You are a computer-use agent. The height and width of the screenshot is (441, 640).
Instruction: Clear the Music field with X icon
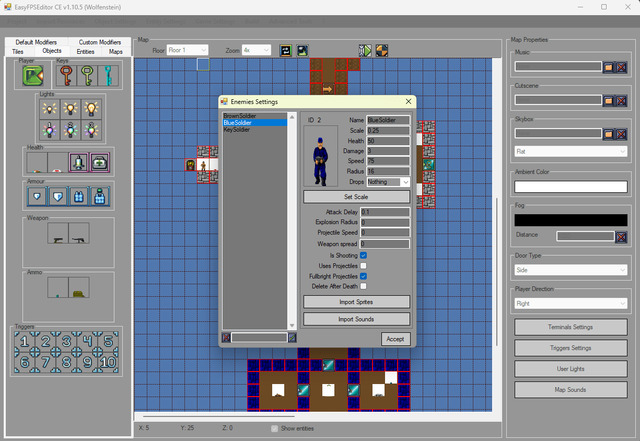coord(621,67)
